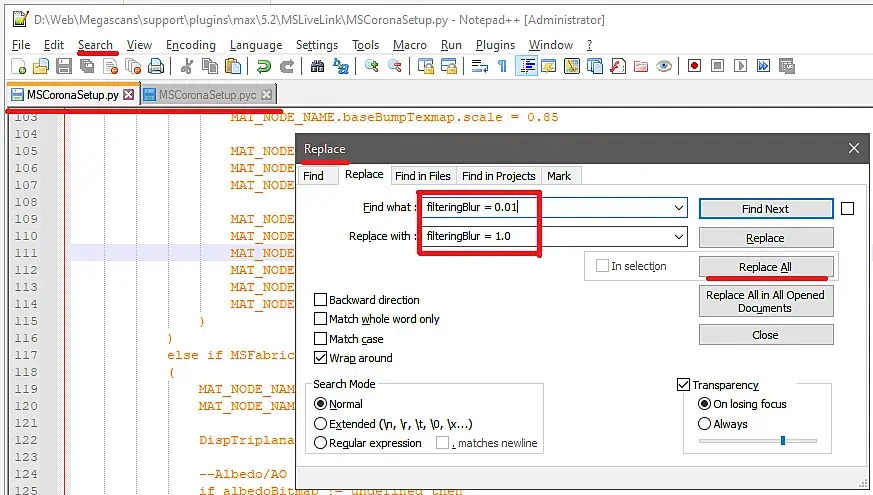Image resolution: width=873 pixels, height=495 pixels.
Task: Tick the checkbox beside Find Next
Action: (847, 208)
